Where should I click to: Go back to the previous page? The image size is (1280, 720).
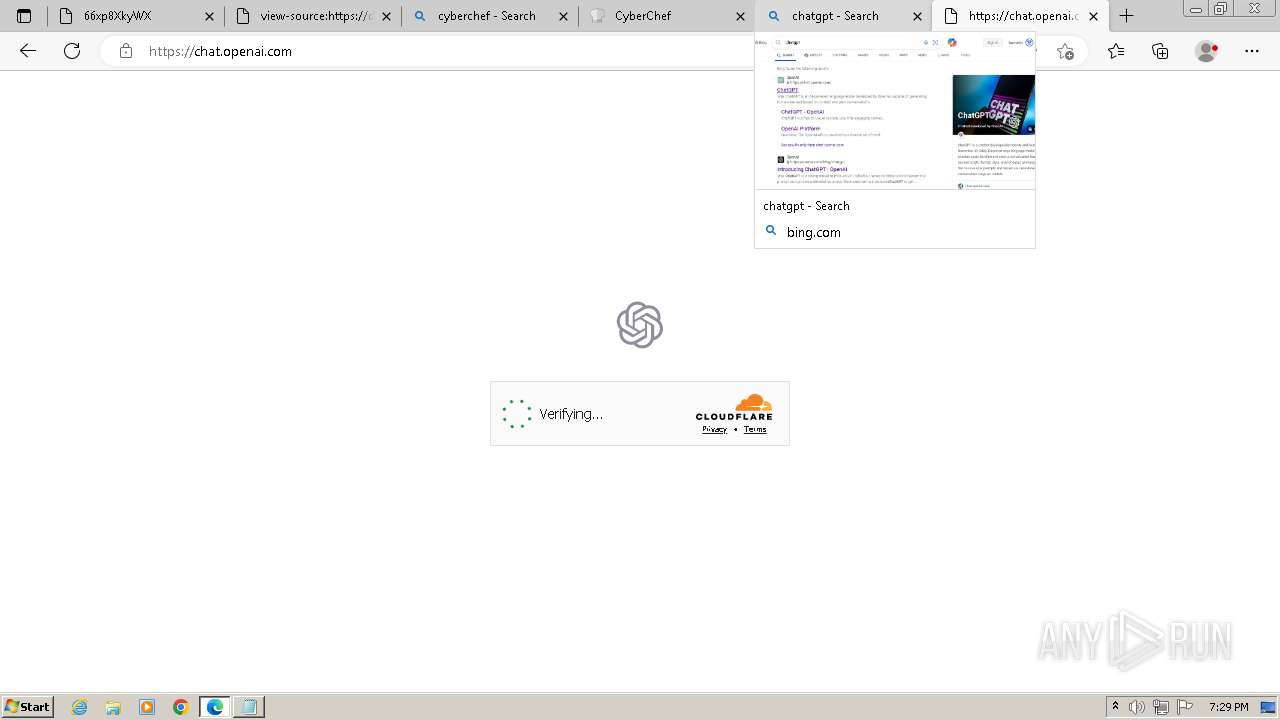28,51
